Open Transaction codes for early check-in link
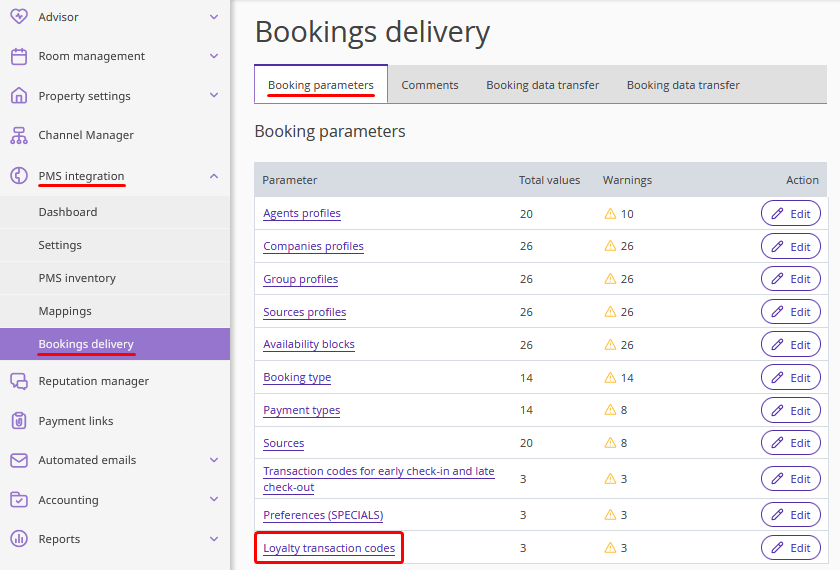This screenshot has height=570, width=840. point(379,479)
